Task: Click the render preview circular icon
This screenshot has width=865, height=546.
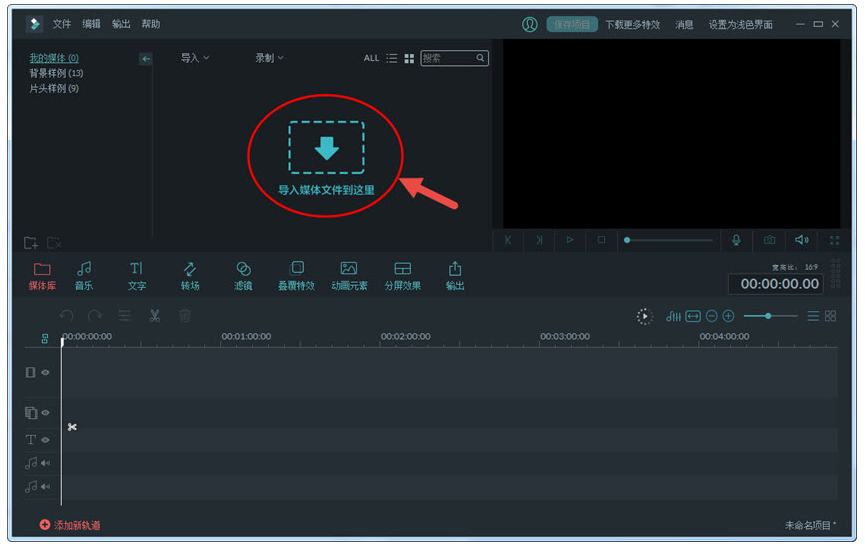Action: tap(644, 317)
